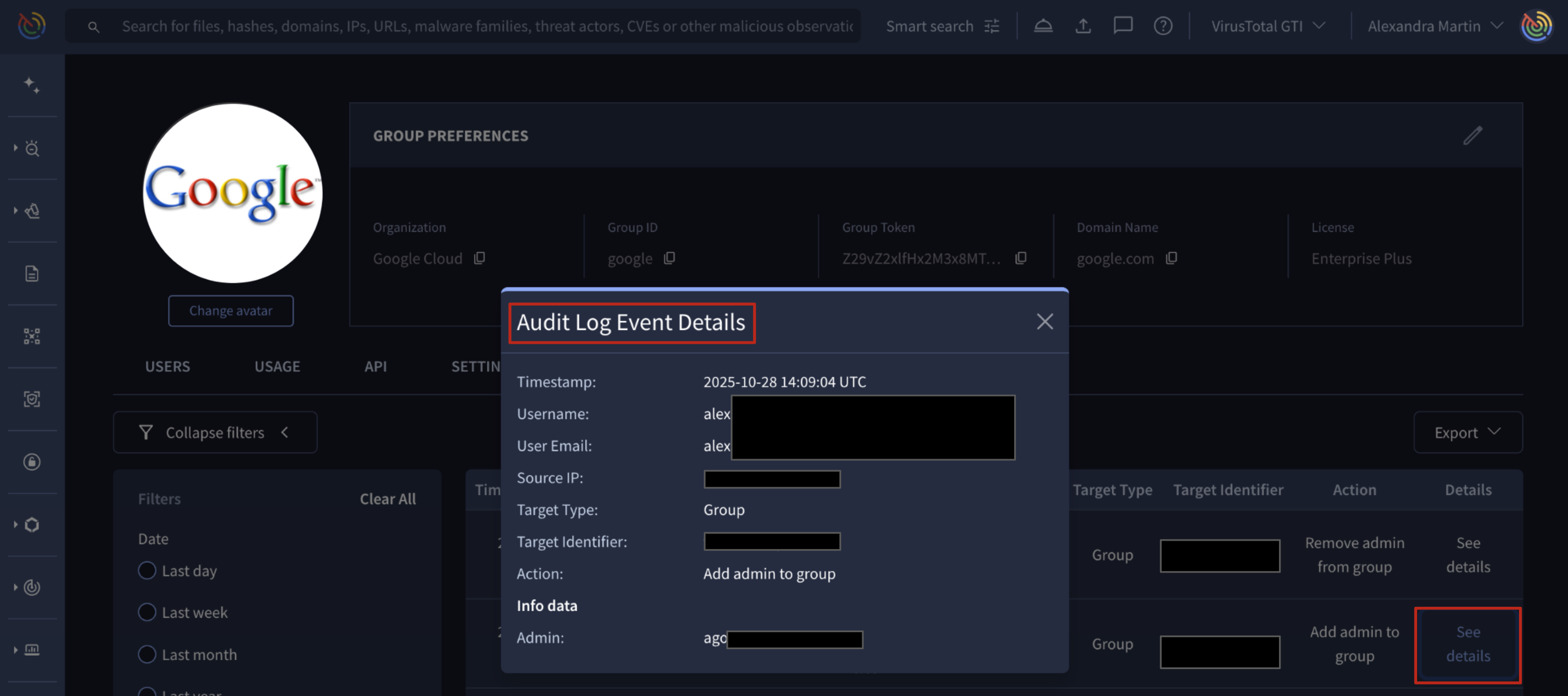Click Clear All filters link
Viewport: 1568px width, 696px height.
point(387,499)
